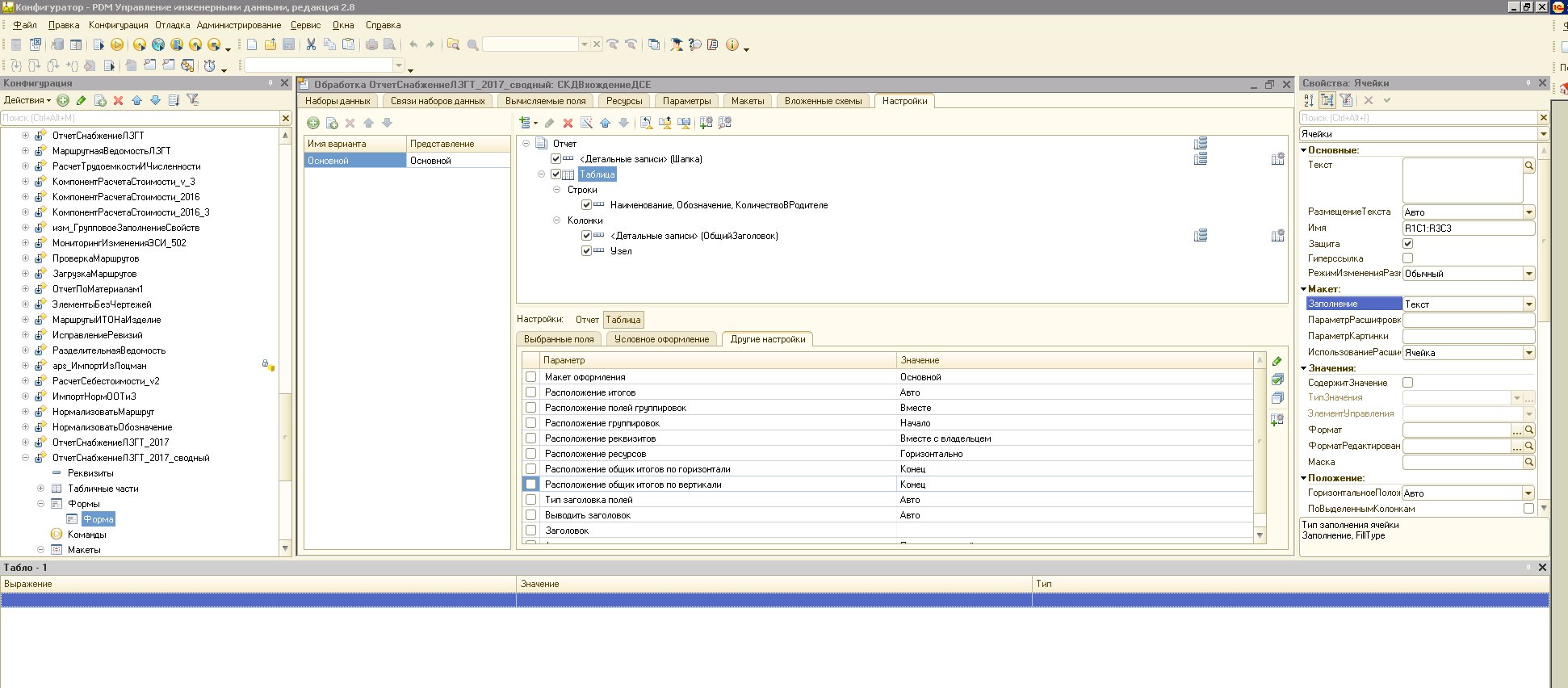Toggle checkbox for Макет оформления parameter
This screenshot has width=1568, height=688.
(530, 377)
